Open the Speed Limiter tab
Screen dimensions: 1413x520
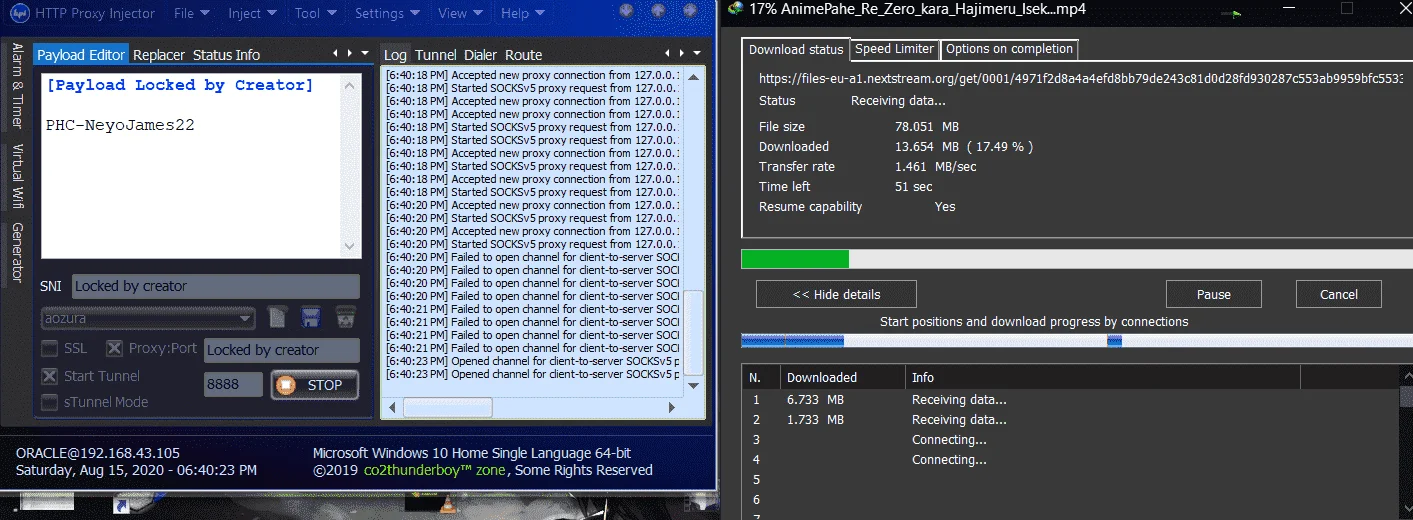[894, 49]
